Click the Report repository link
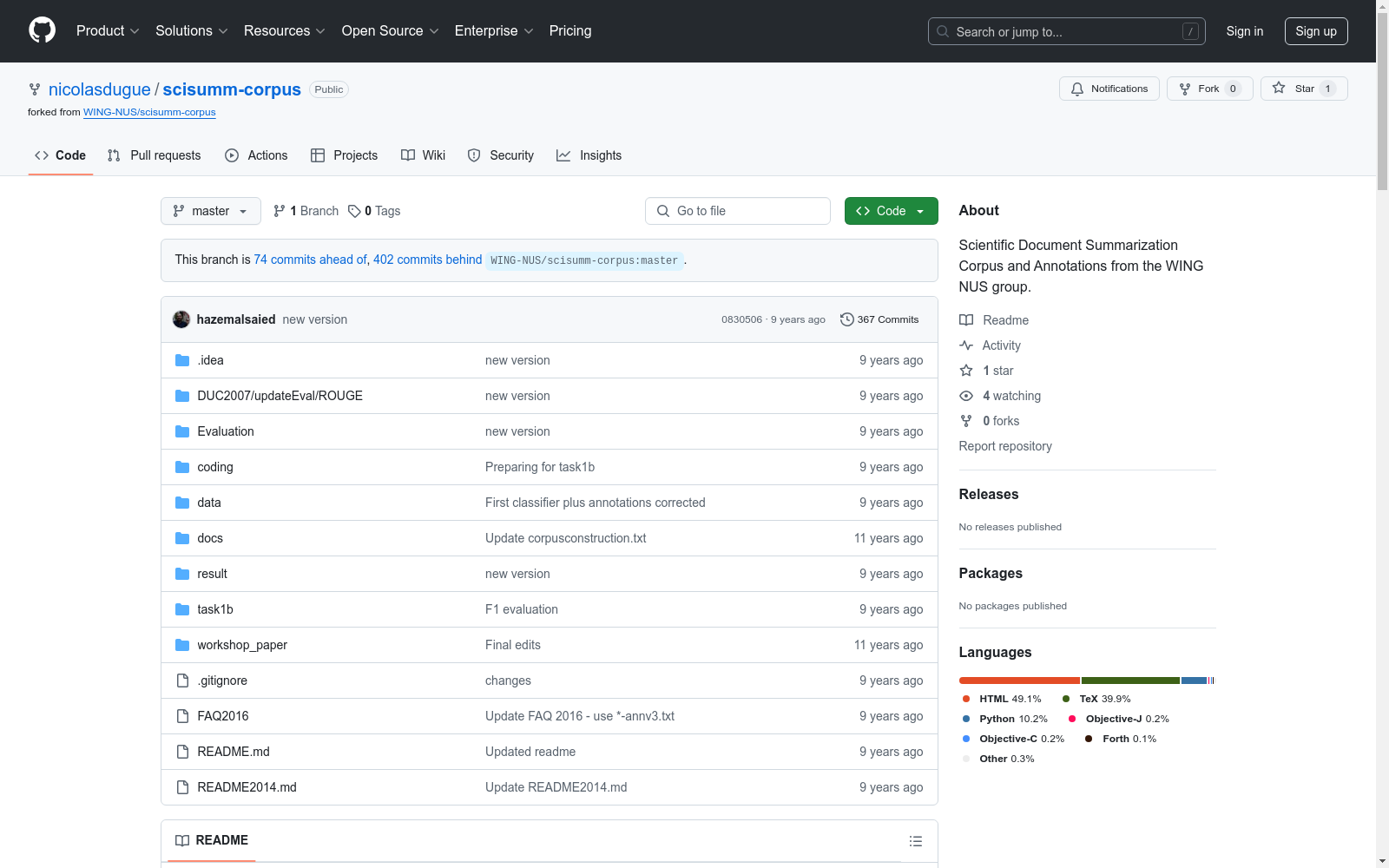This screenshot has width=1389, height=868. point(1005,446)
